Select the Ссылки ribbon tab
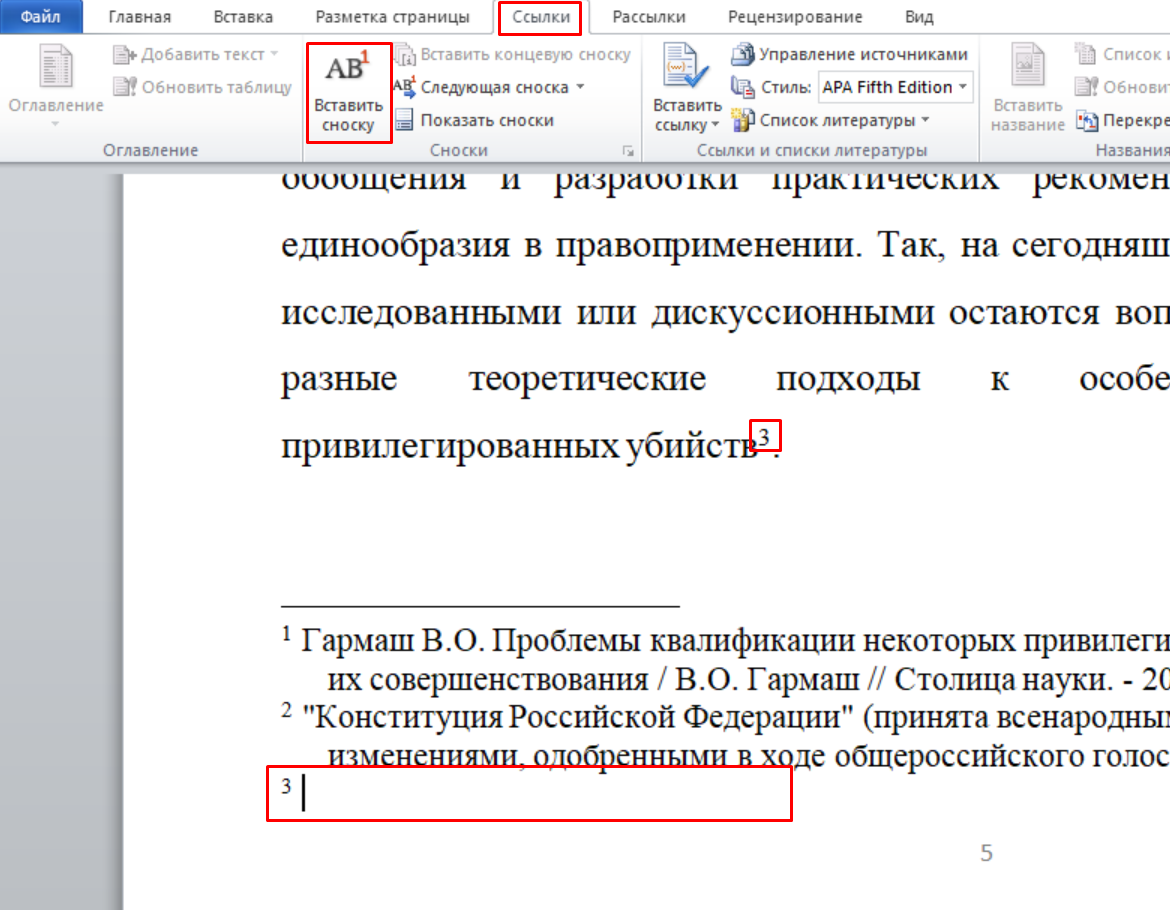 541,16
